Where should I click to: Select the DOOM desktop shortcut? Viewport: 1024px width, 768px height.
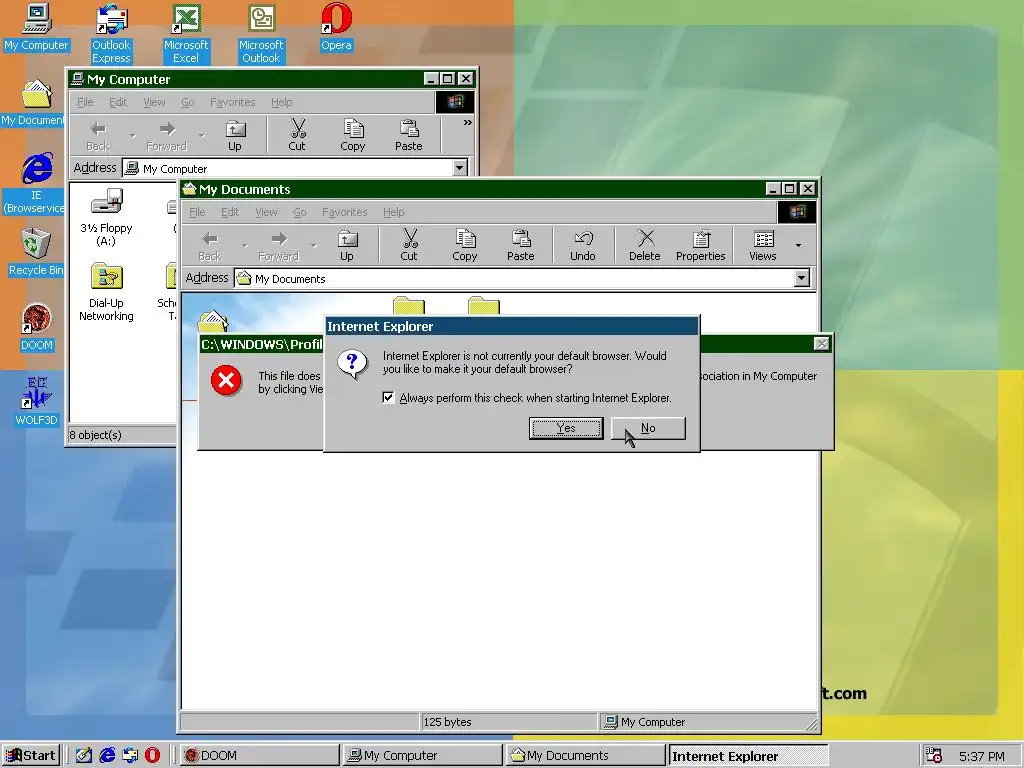[36, 327]
